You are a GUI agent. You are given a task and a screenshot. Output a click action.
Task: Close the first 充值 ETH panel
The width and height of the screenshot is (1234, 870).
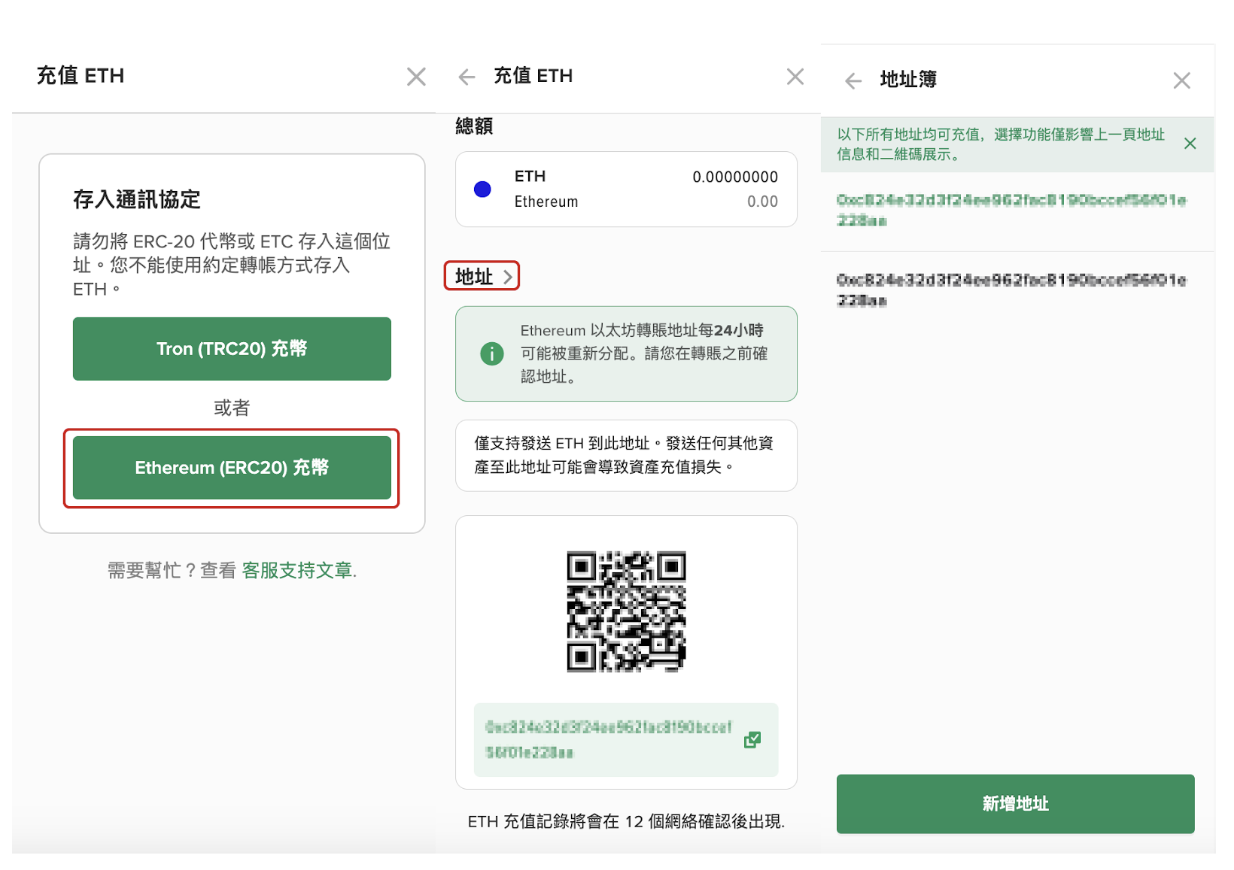point(416,76)
